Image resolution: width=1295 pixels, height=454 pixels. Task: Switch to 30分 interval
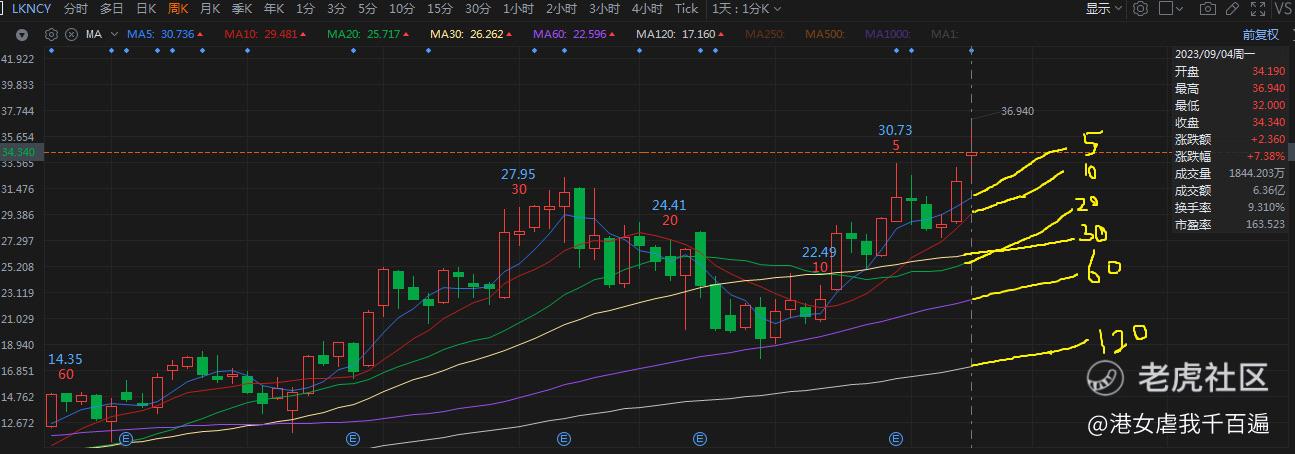pyautogui.click(x=478, y=9)
